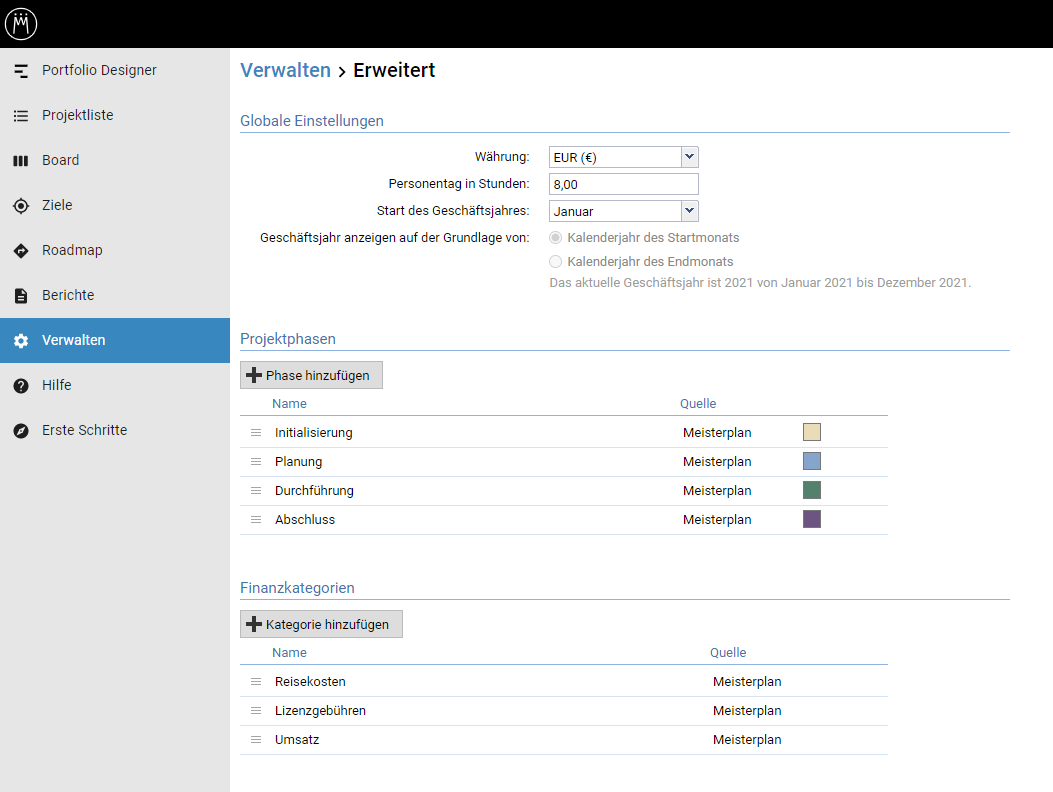The image size is (1053, 792).
Task: Open Portfolio Designer via its sidebar icon
Action: coord(21,71)
